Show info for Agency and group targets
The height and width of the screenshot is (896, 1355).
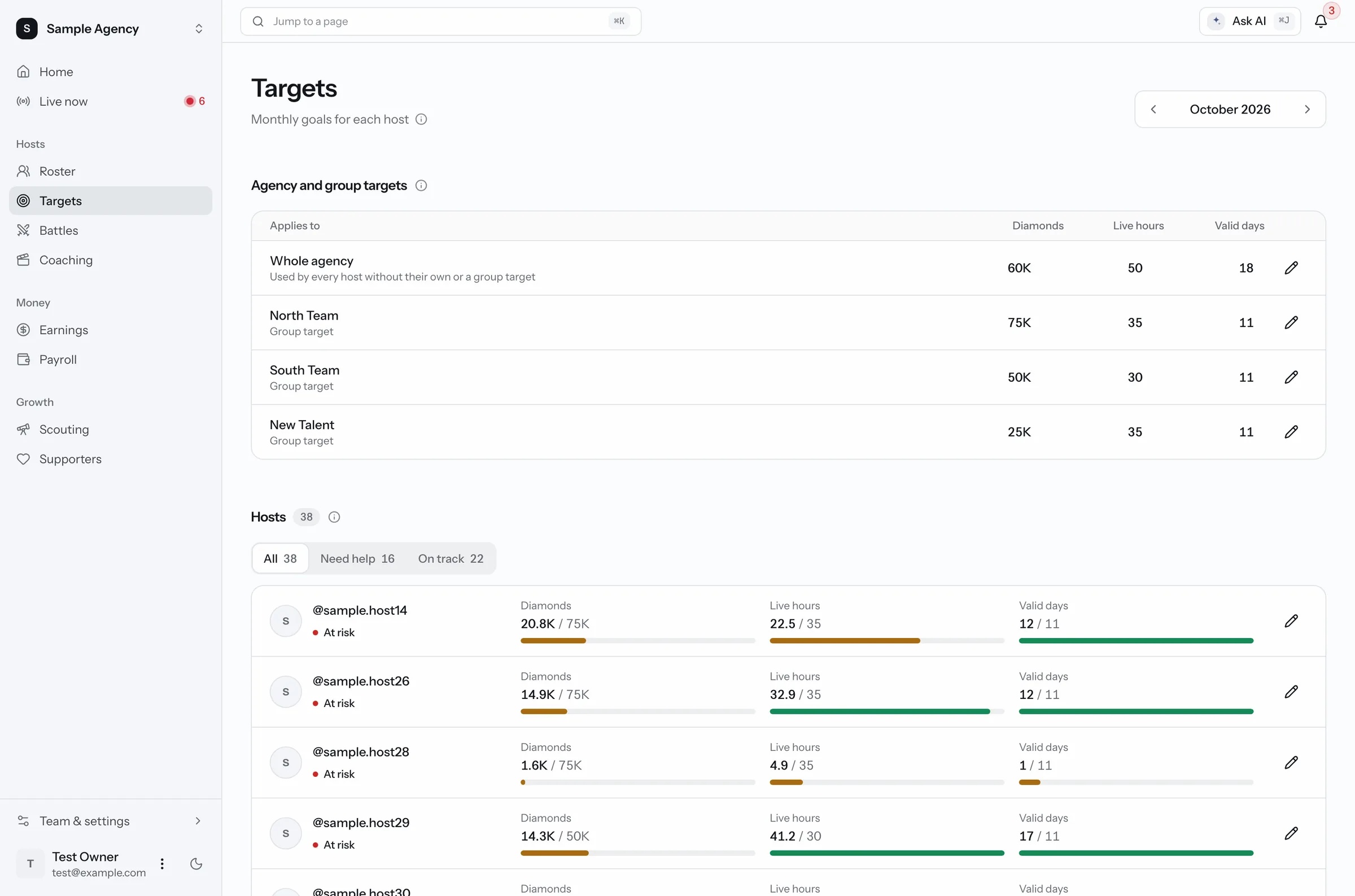(421, 186)
